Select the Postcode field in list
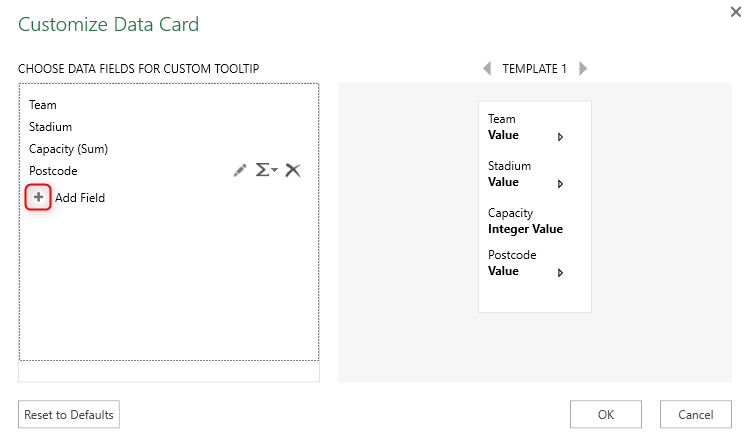The width and height of the screenshot is (750, 442). coord(53,171)
